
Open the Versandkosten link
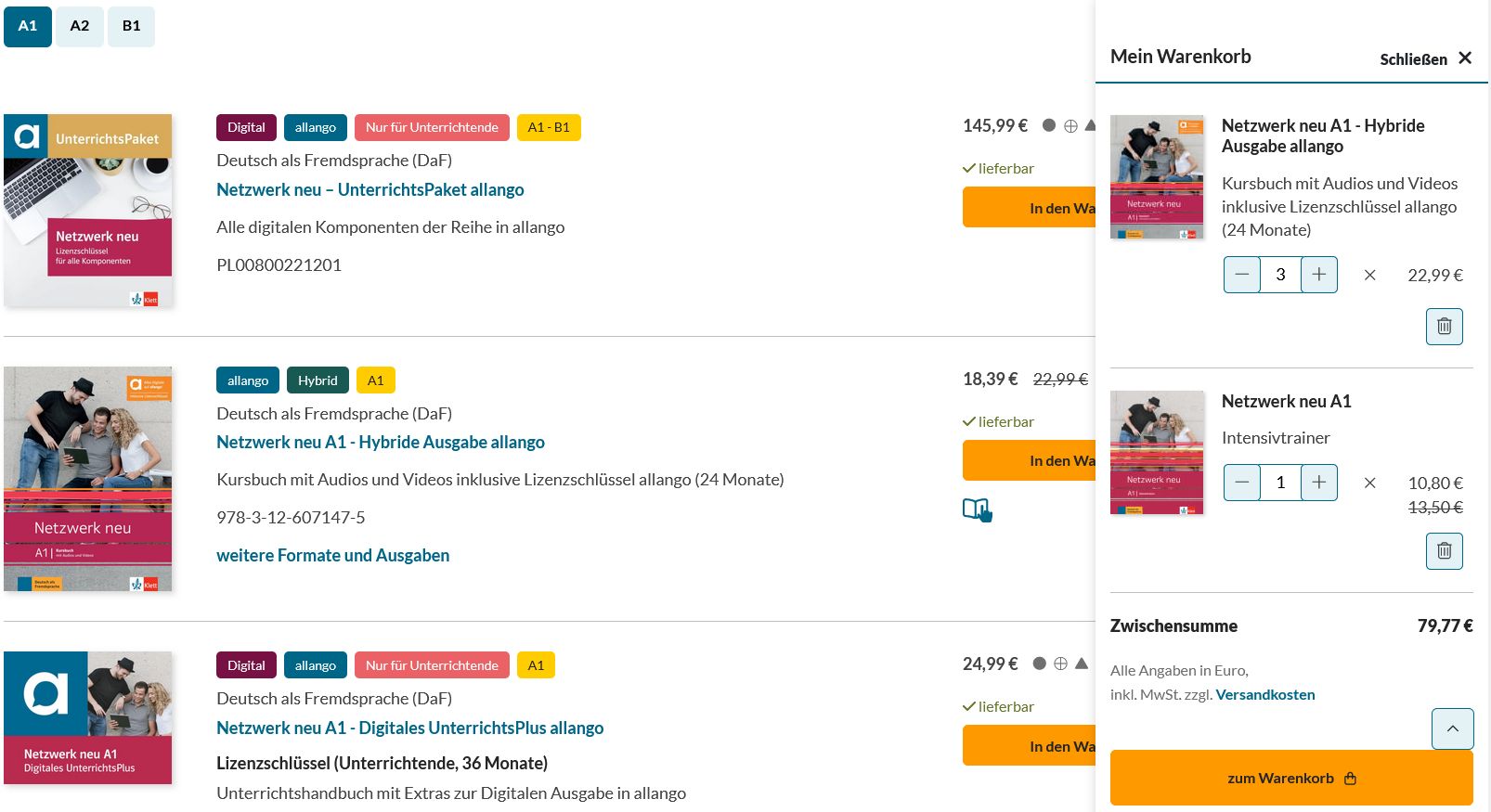coord(1264,694)
